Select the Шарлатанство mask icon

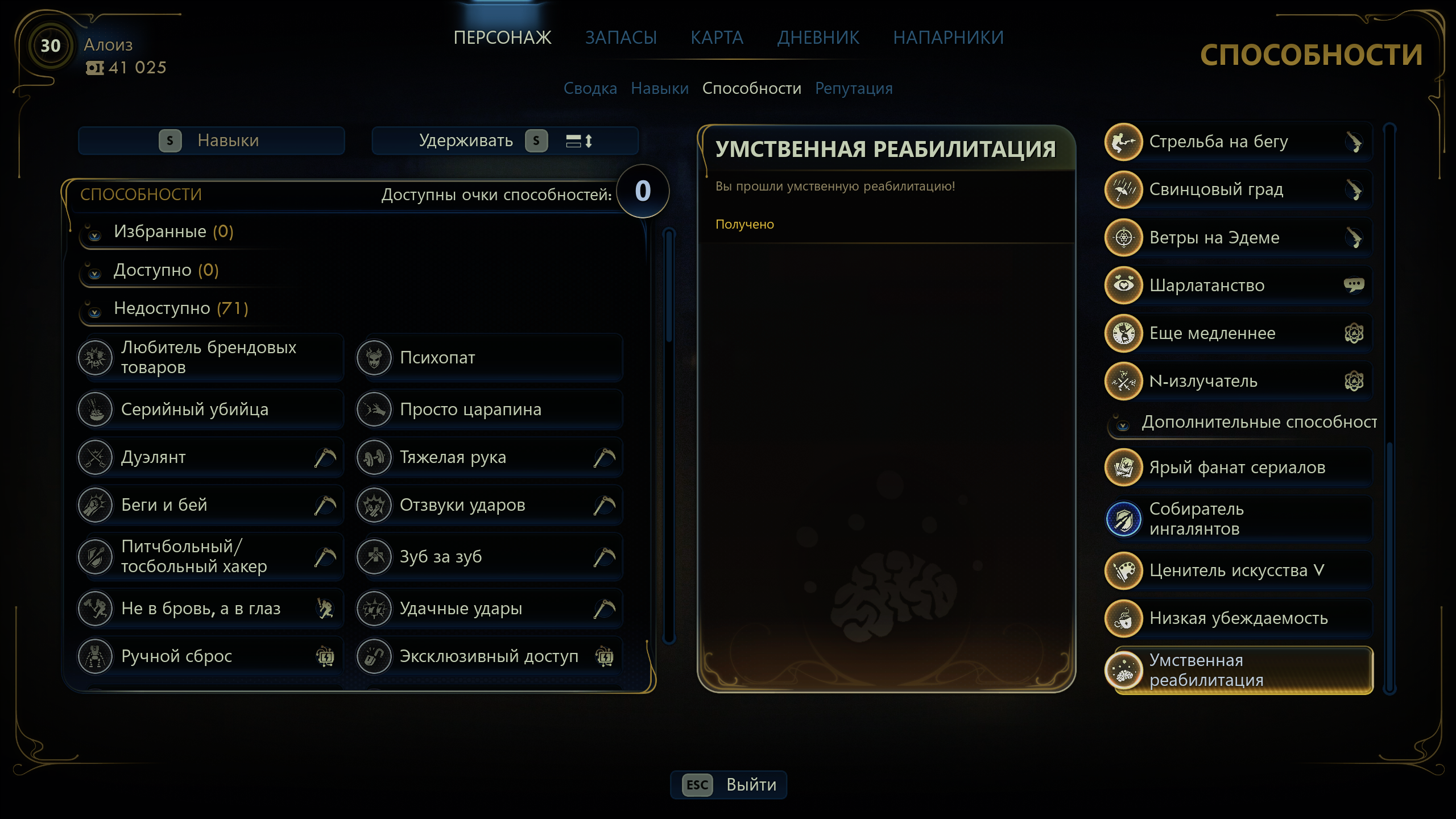(1124, 285)
